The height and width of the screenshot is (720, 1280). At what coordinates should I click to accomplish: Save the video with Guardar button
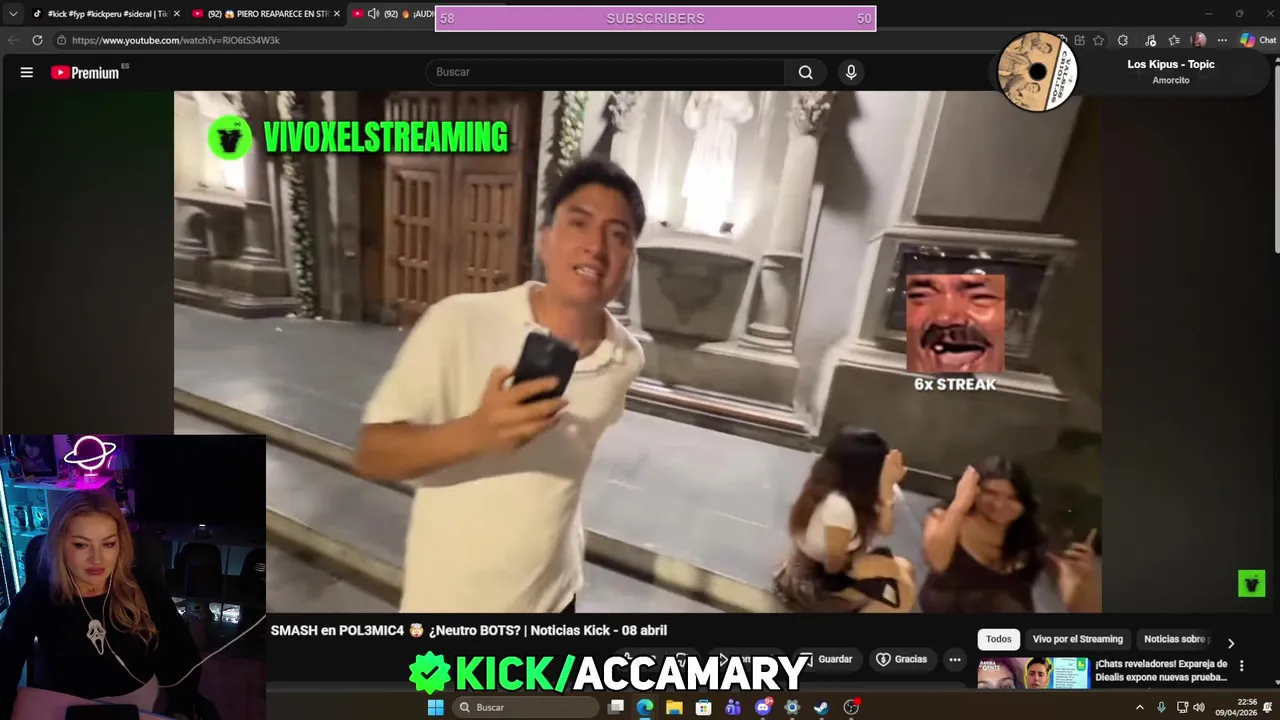(826, 659)
